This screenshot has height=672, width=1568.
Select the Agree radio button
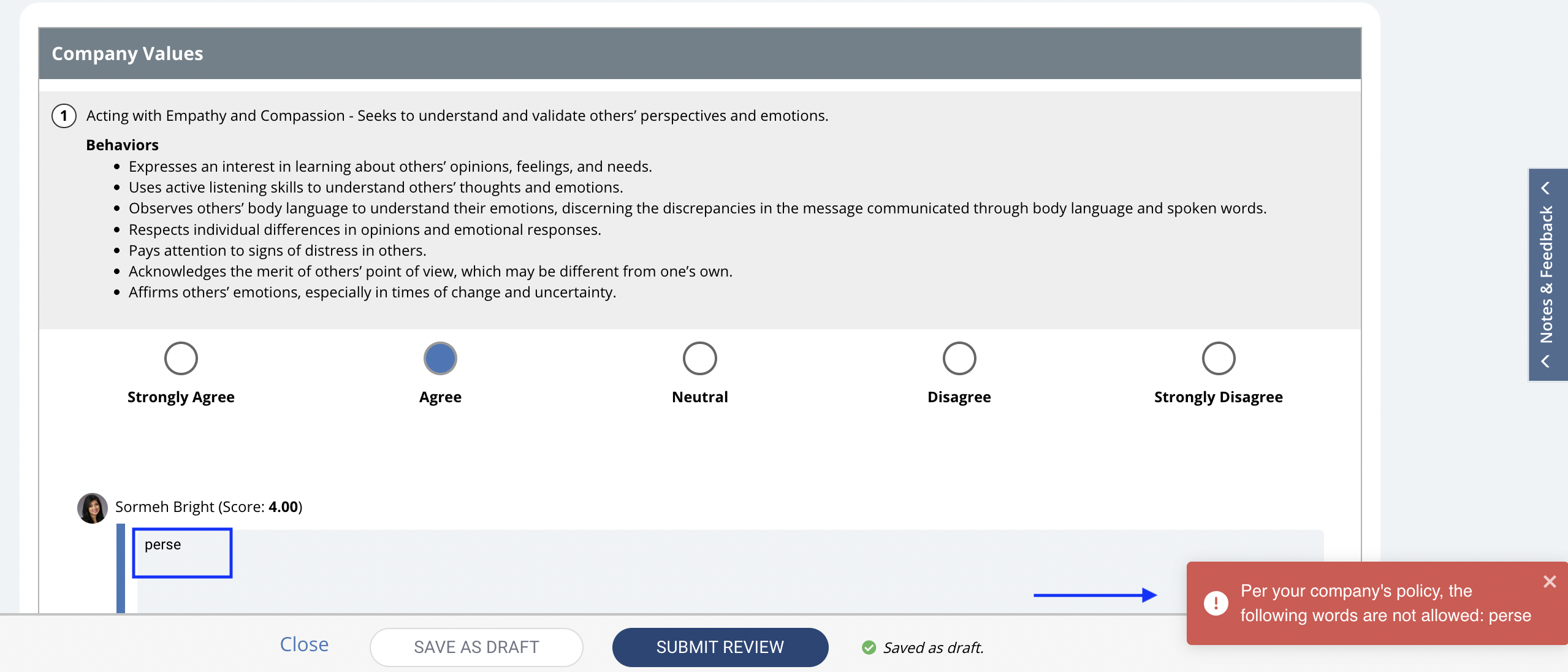[x=440, y=358]
